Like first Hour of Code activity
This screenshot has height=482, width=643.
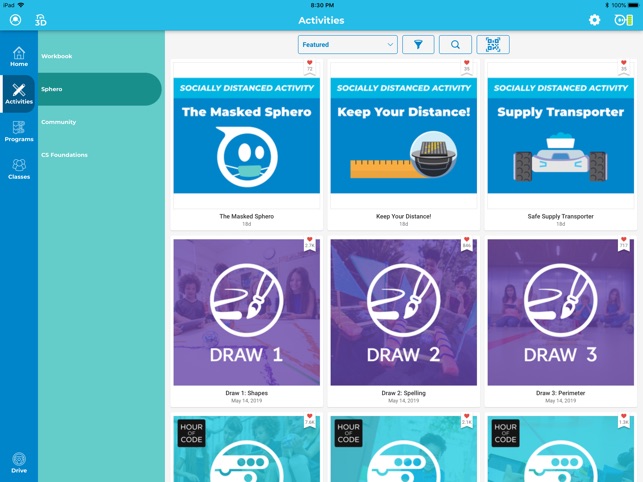(x=310, y=420)
